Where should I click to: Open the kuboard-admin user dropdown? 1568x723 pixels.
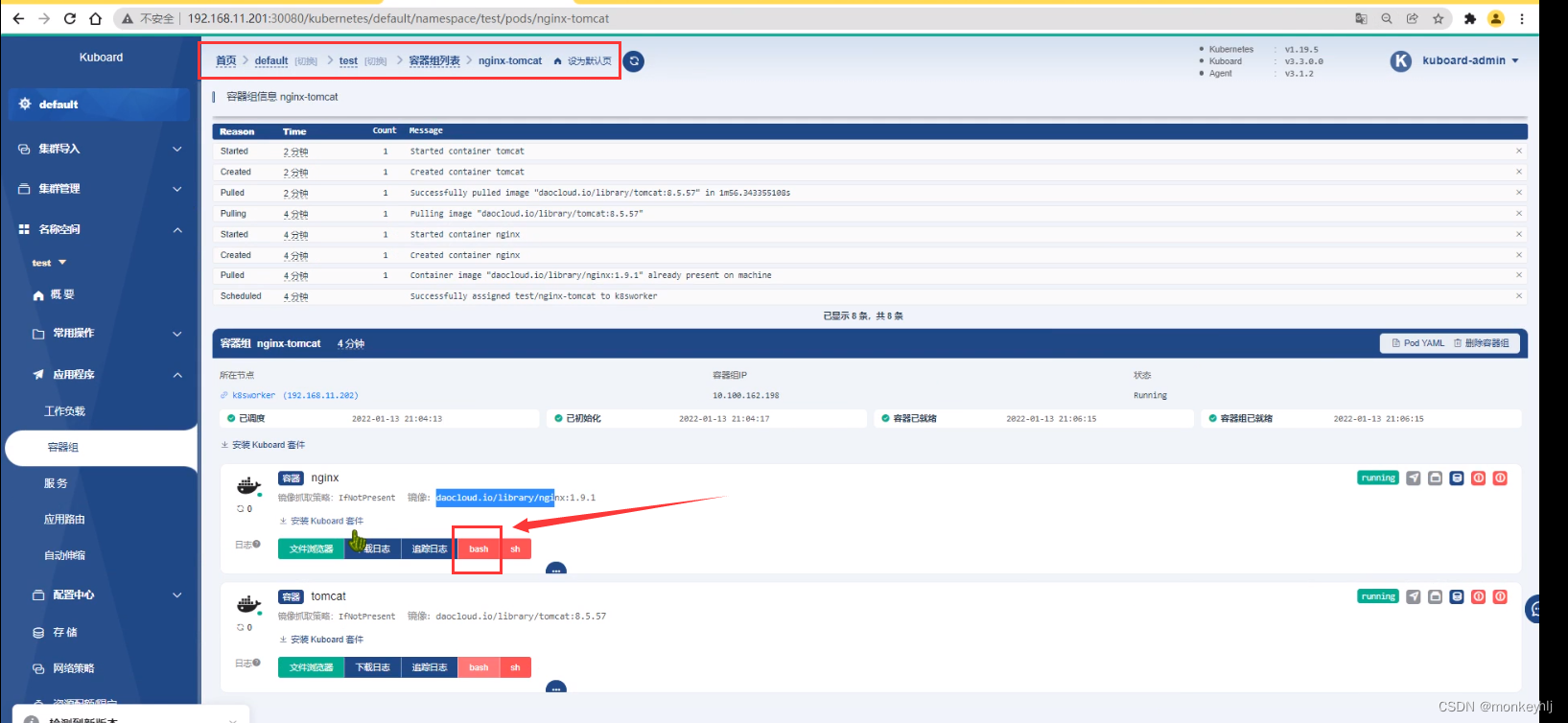[x=1470, y=60]
